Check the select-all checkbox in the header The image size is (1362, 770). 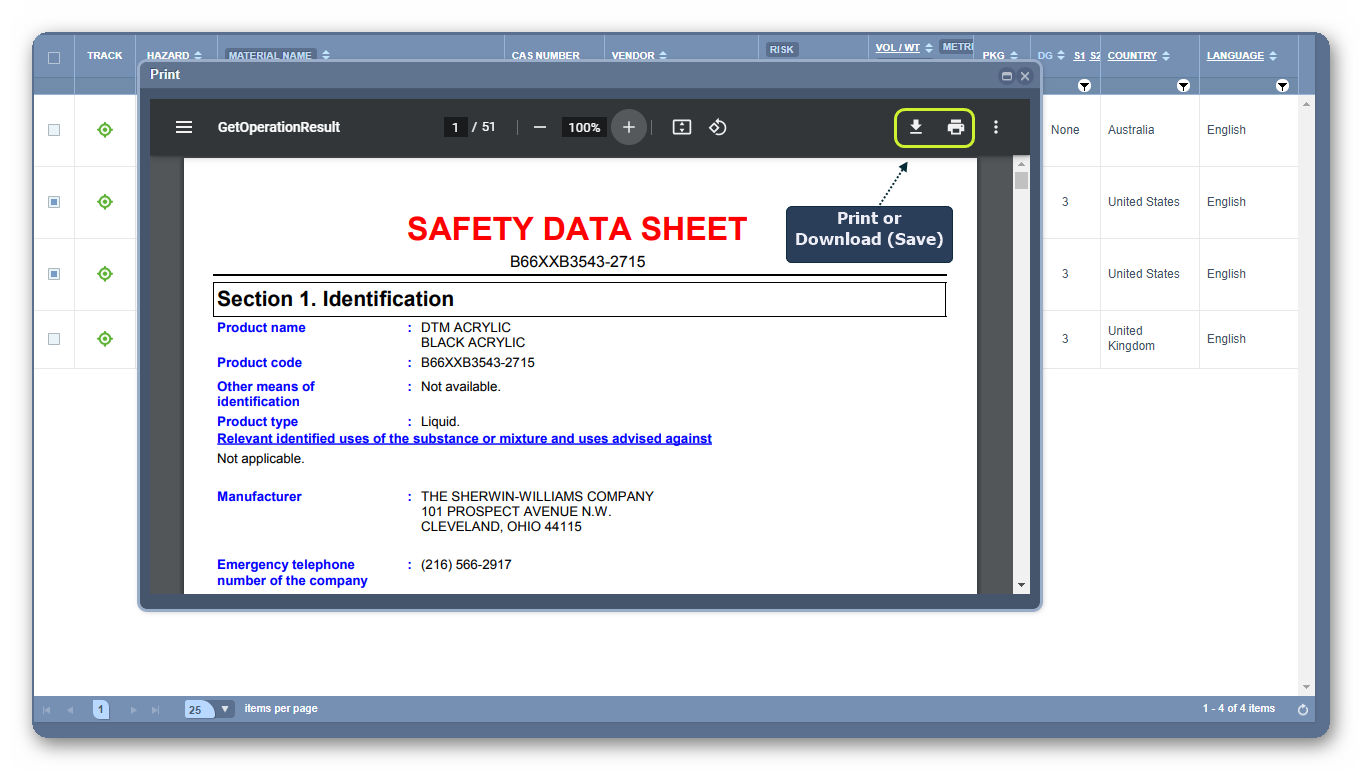click(54, 57)
